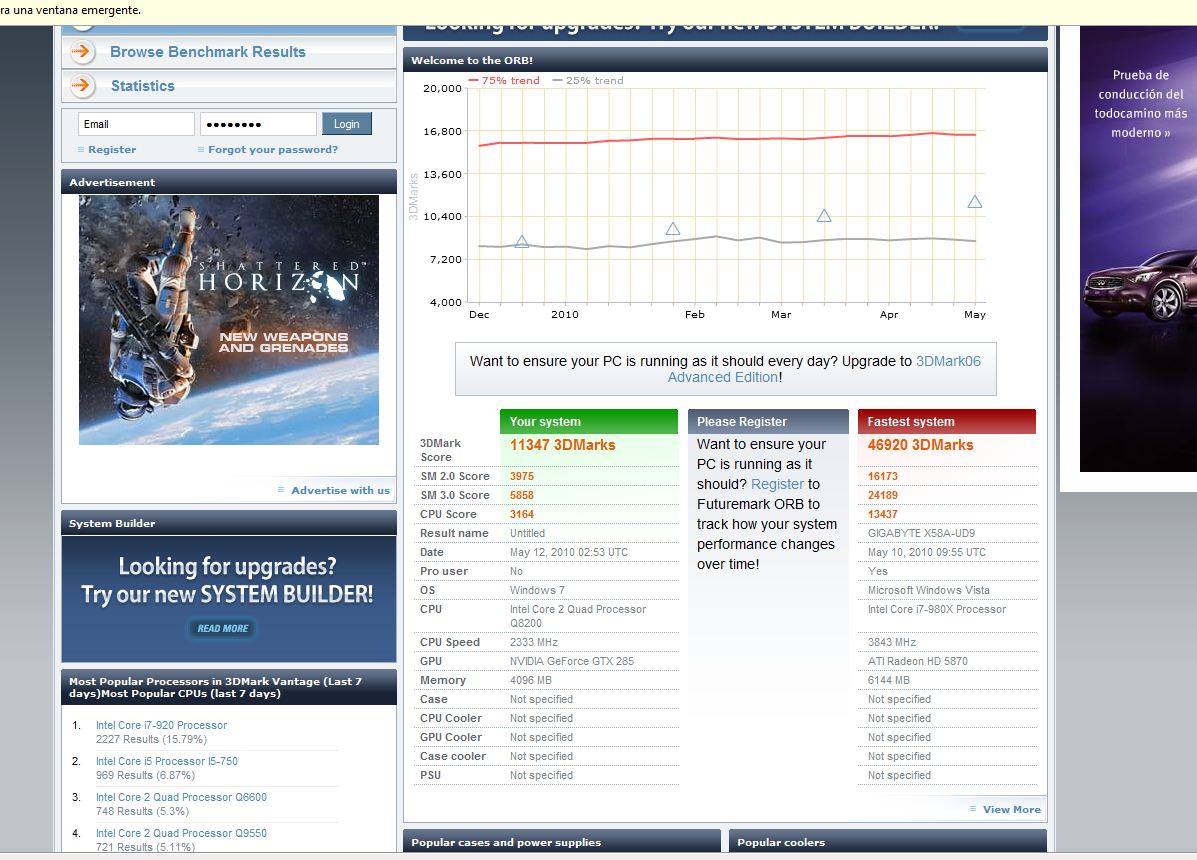This screenshot has height=860, width=1197.
Task: Click the 25% trend legend entry
Action: pyautogui.click(x=588, y=80)
